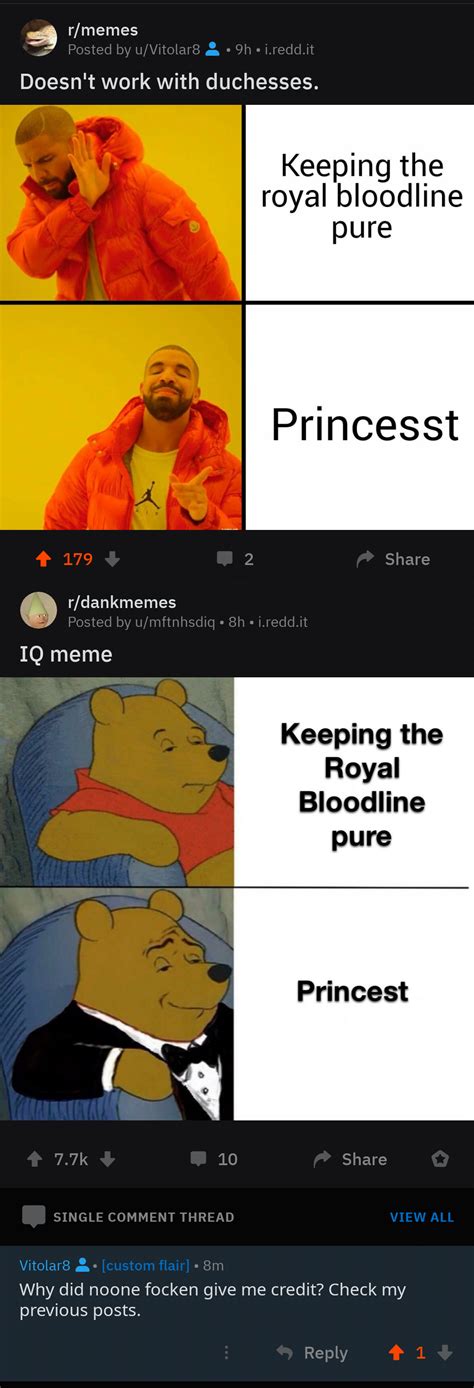Open comments on the r/memes post

pos(235,559)
